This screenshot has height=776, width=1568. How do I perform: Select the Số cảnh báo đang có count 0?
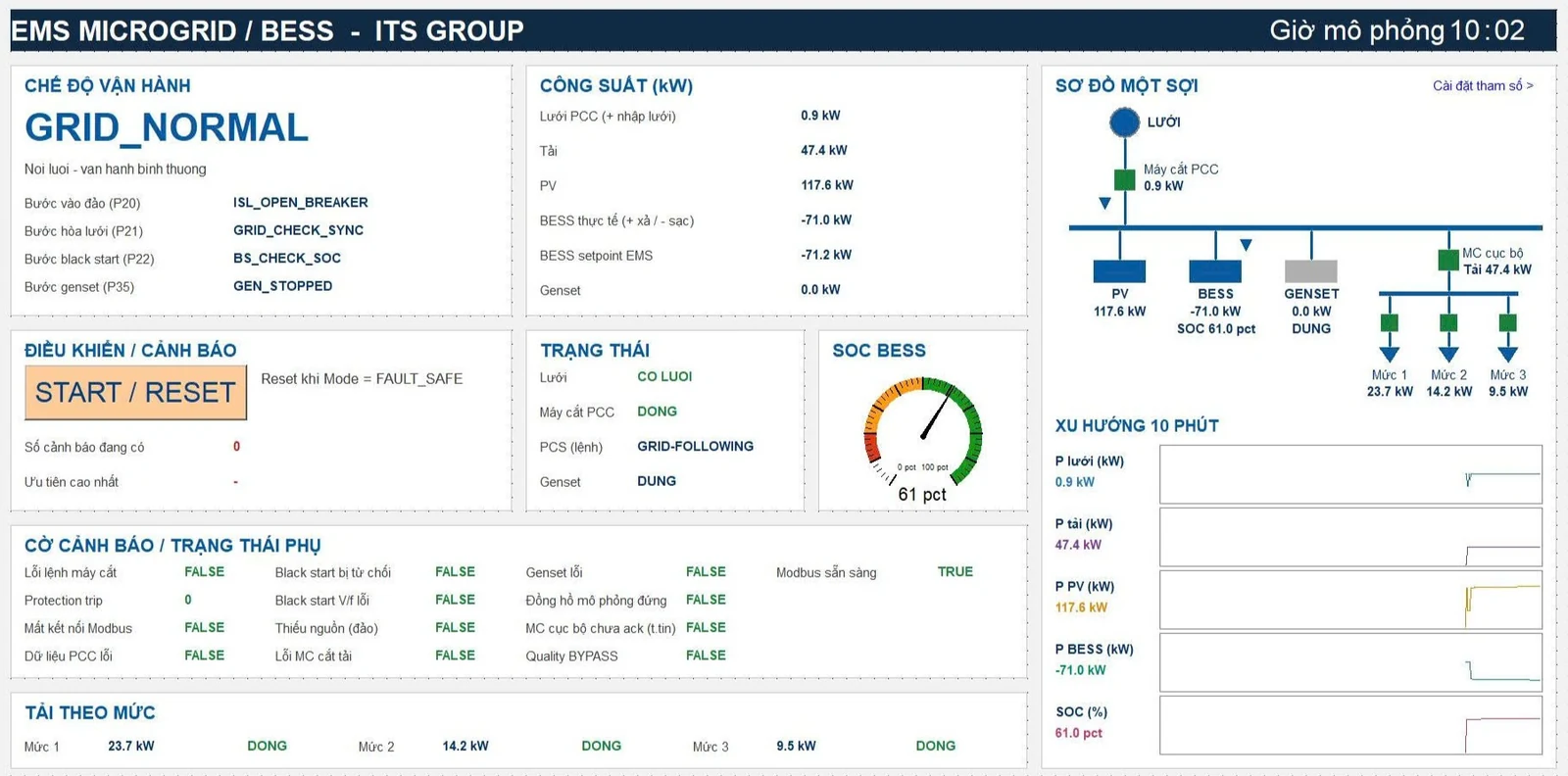(x=236, y=447)
